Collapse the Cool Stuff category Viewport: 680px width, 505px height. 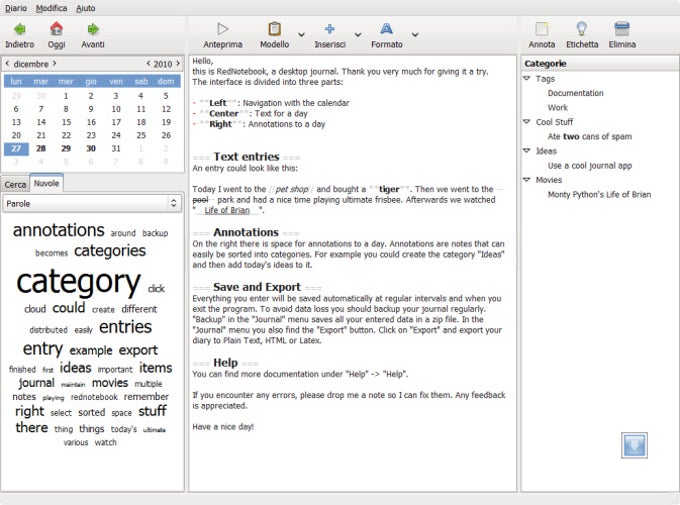click(x=527, y=122)
